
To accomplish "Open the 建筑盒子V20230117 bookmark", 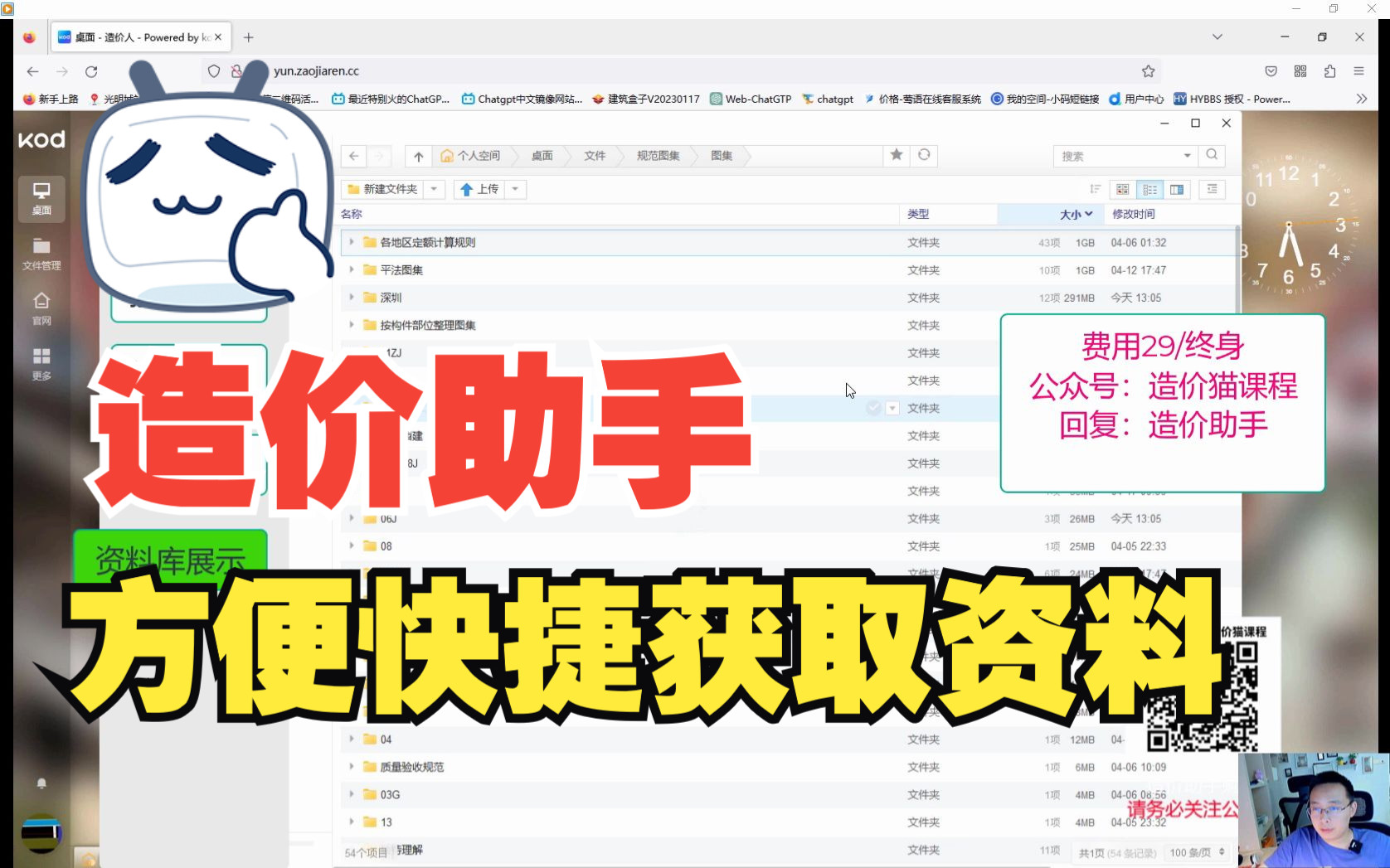I will click(646, 99).
